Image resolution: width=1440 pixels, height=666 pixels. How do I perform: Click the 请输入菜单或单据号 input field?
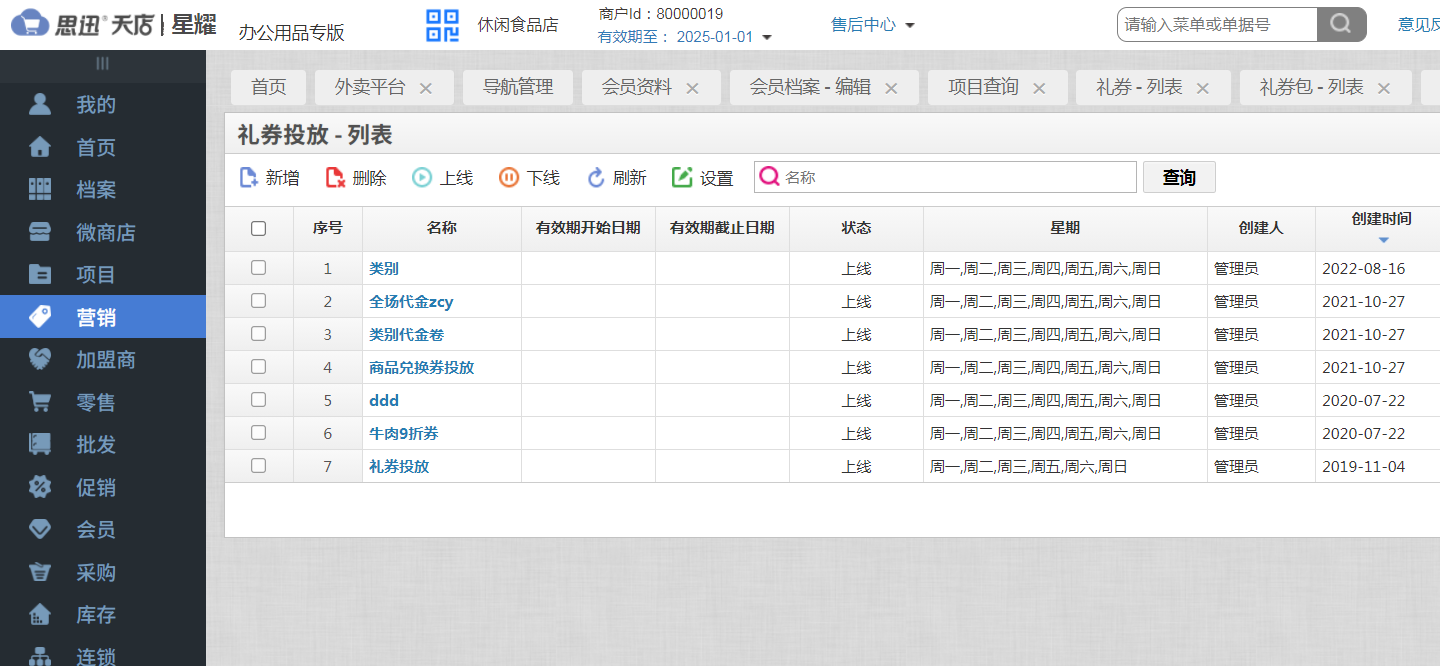point(1216,24)
